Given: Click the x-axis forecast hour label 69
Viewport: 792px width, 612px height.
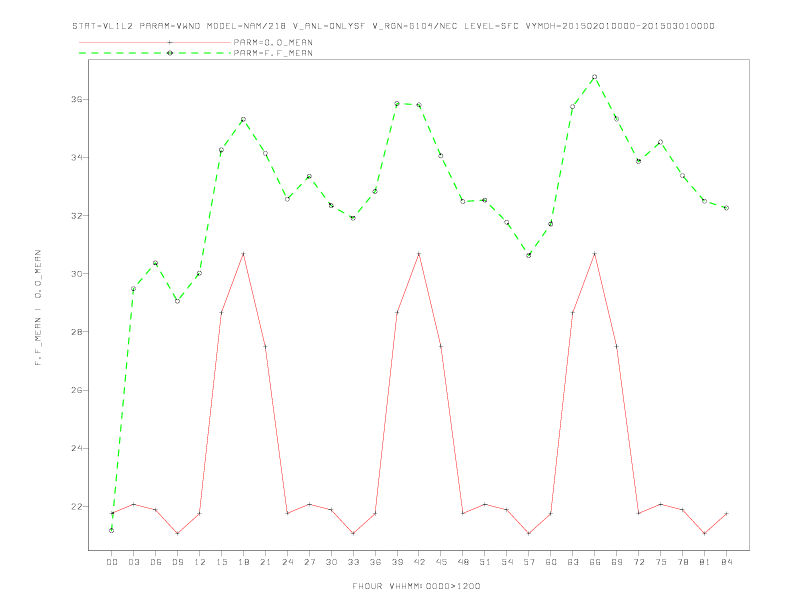Looking at the screenshot, I should pyautogui.click(x=617, y=562).
